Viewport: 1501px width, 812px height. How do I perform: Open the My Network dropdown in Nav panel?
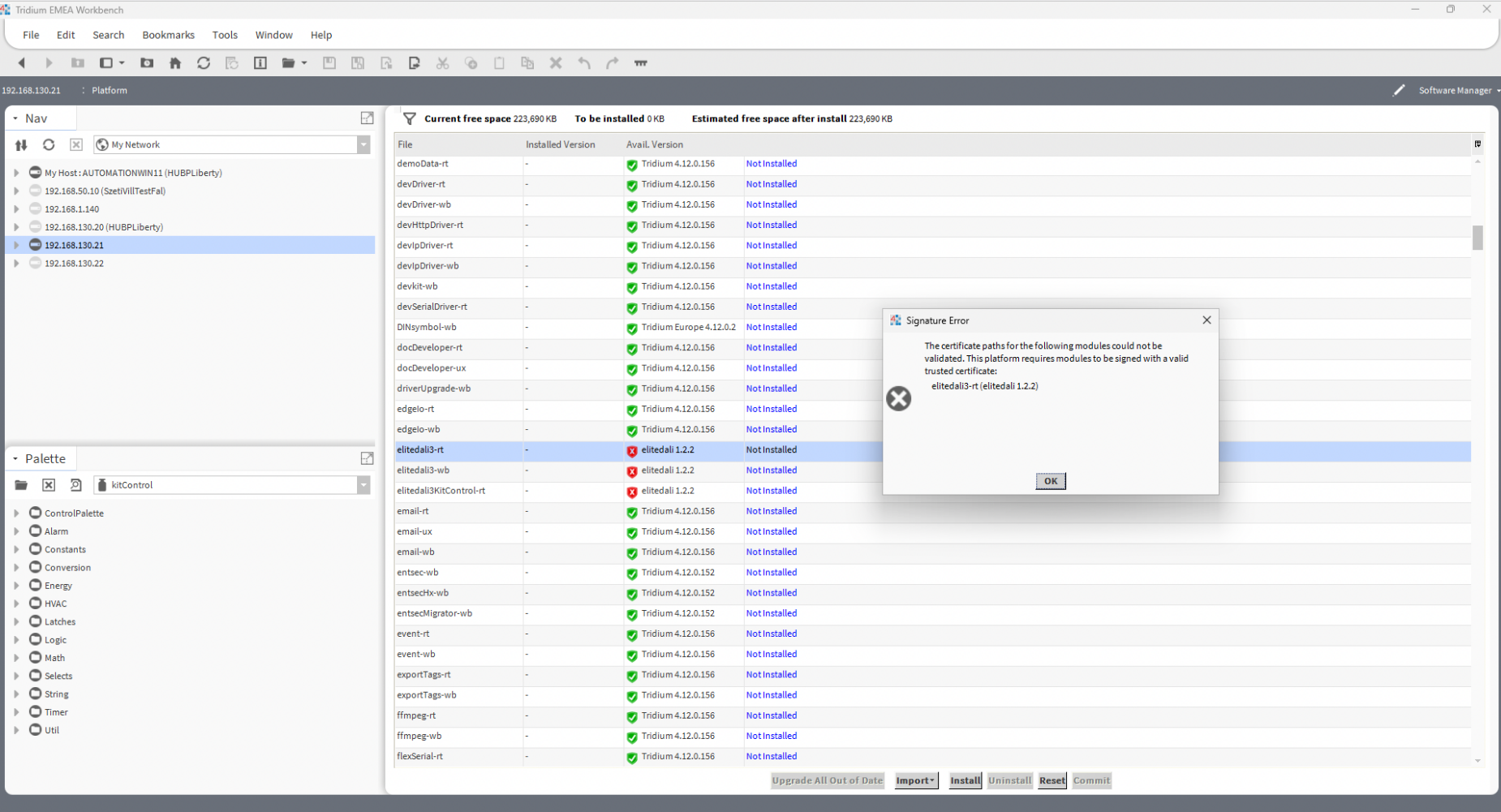pyautogui.click(x=363, y=144)
